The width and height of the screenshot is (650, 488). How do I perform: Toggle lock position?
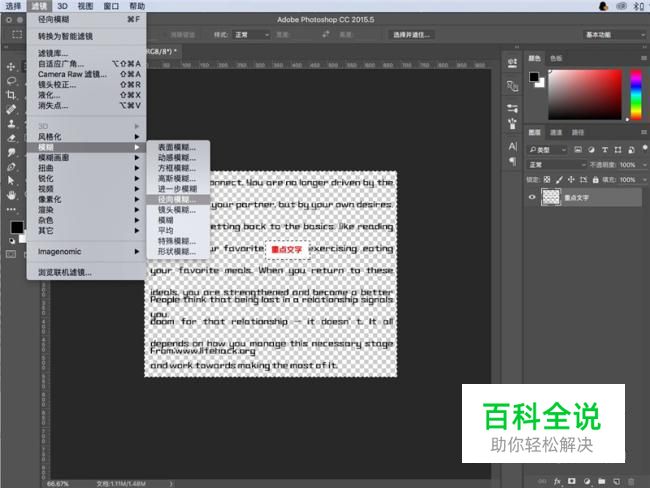(571, 180)
